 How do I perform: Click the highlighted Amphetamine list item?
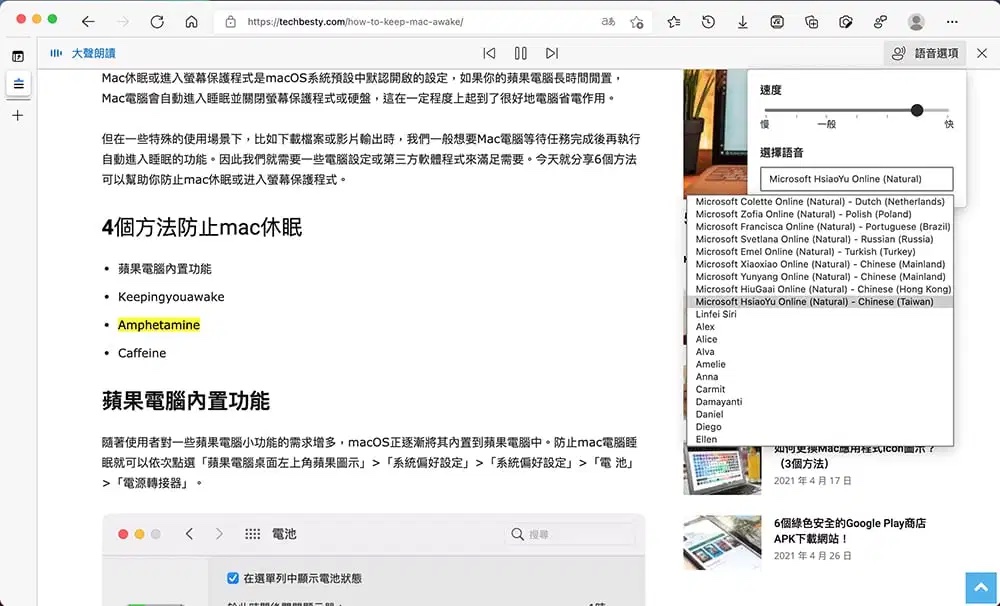coord(159,325)
